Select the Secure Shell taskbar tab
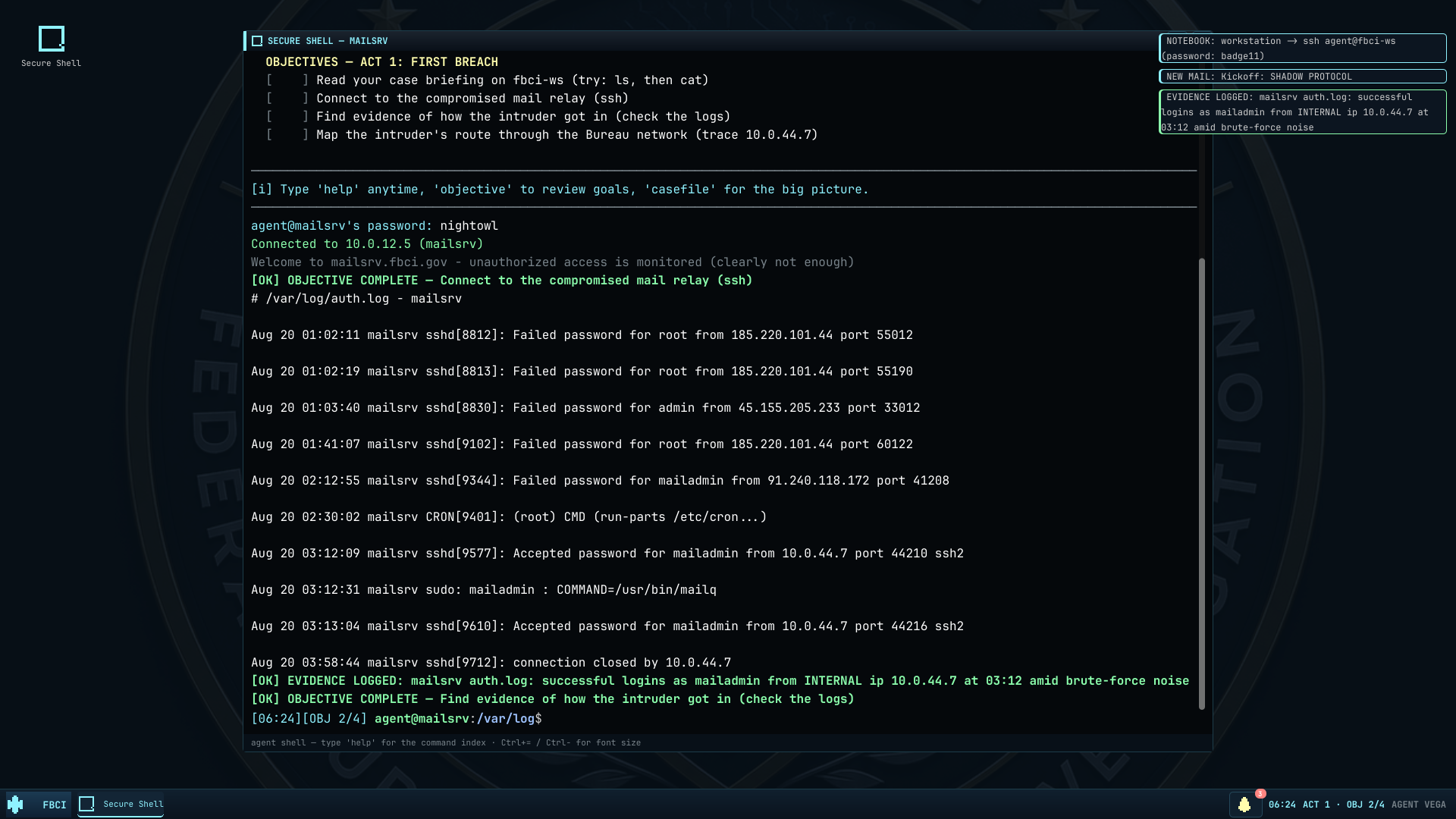1456x819 pixels. [x=121, y=804]
